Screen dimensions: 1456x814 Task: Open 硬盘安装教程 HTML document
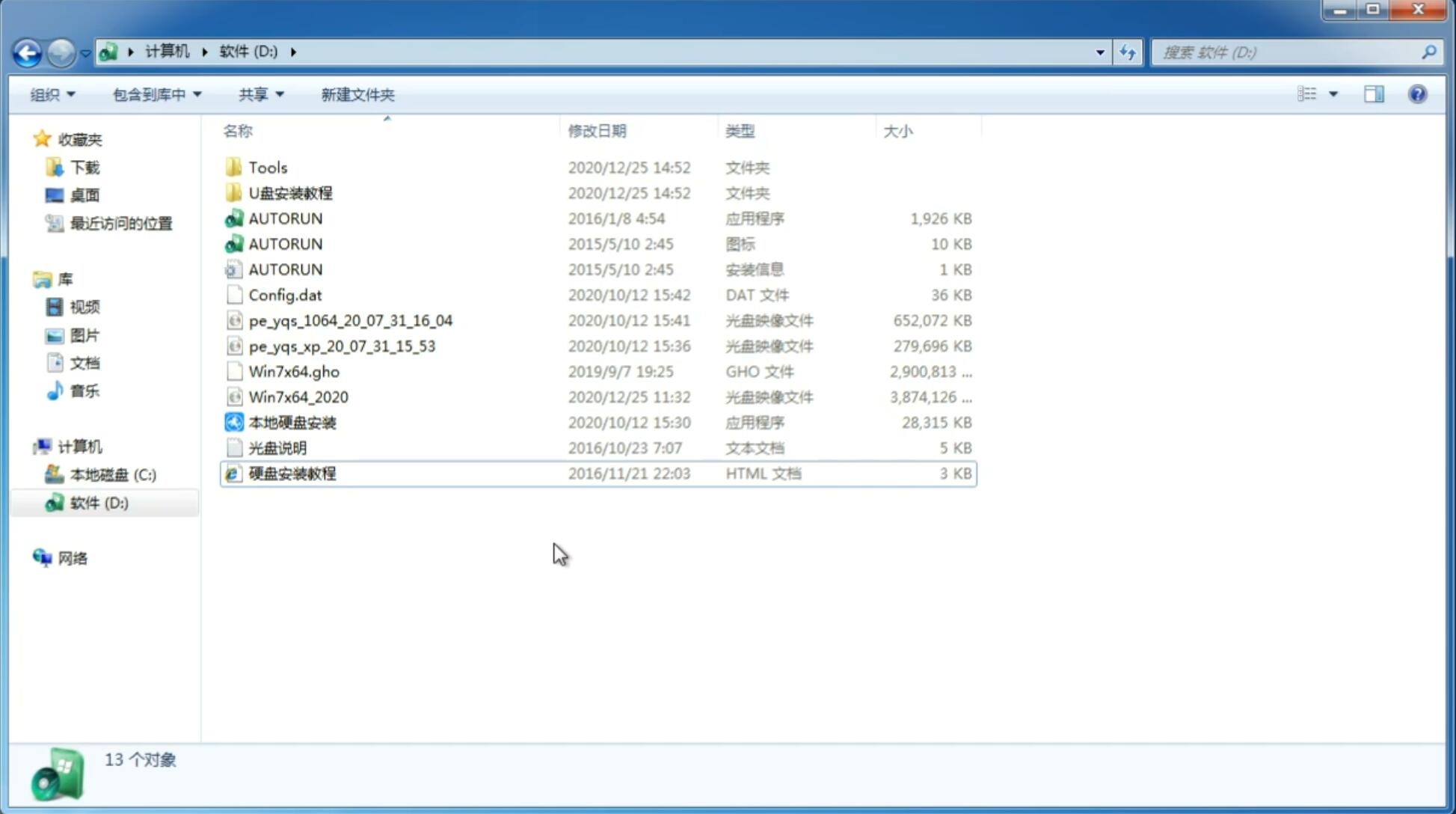291,473
